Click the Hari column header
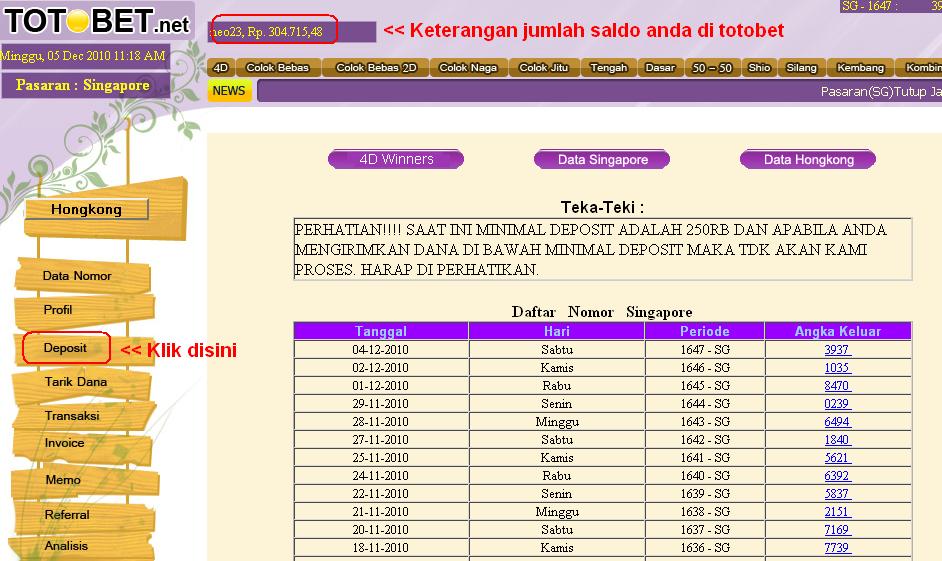 [557, 331]
